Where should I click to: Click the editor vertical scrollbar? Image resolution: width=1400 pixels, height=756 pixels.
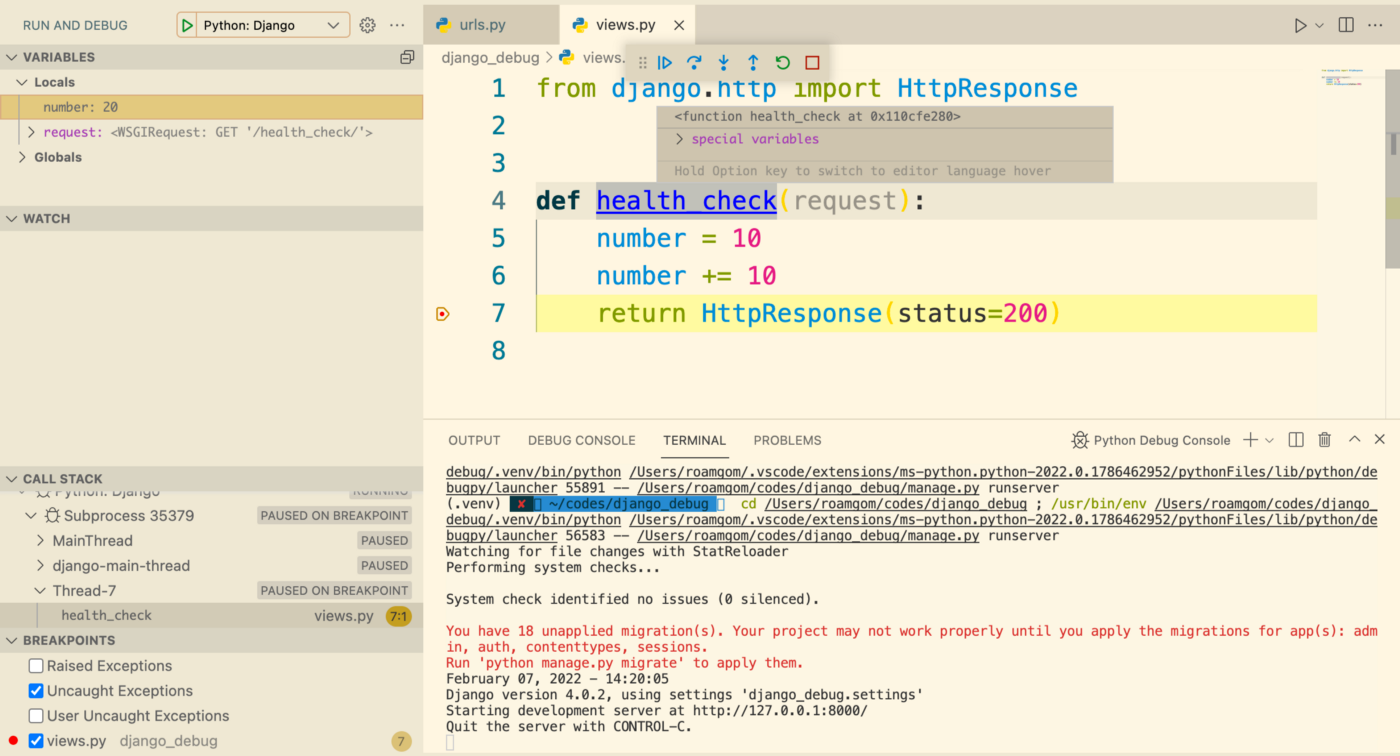coord(1392,167)
